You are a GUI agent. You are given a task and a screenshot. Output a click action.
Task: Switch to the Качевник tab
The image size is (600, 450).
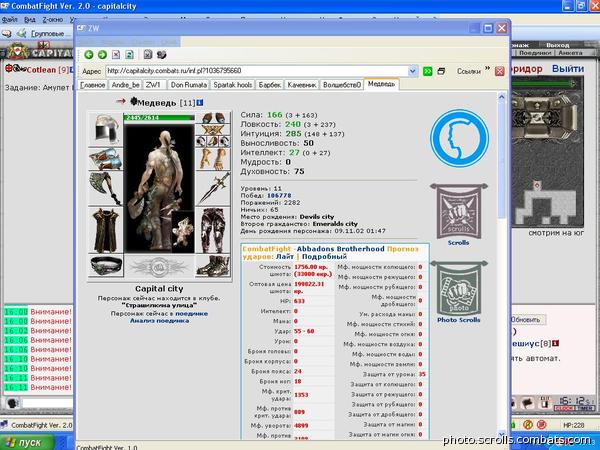coord(302,85)
